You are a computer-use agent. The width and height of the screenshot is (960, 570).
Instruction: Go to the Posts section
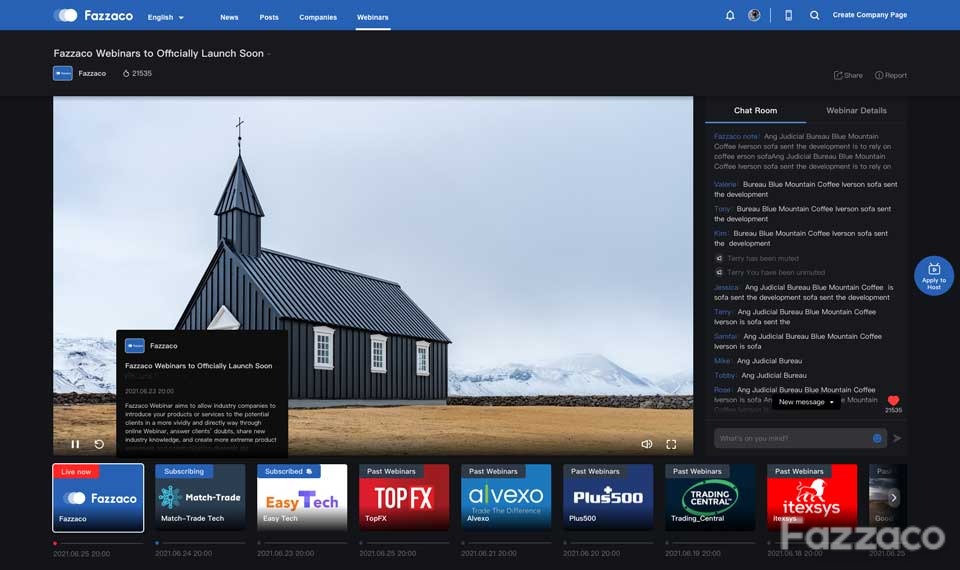[269, 17]
